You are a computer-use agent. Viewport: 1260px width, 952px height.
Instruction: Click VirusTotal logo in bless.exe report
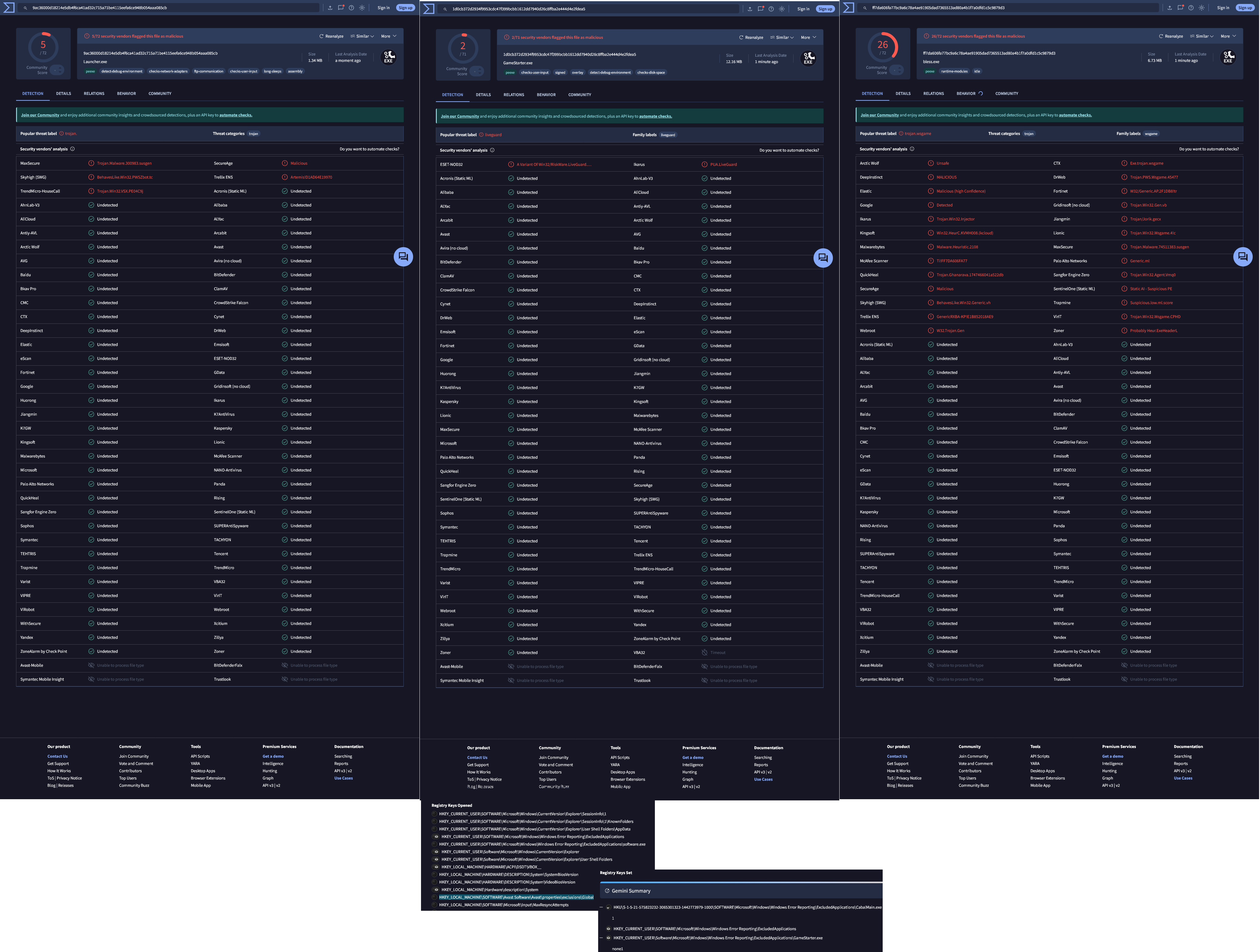[x=849, y=8]
